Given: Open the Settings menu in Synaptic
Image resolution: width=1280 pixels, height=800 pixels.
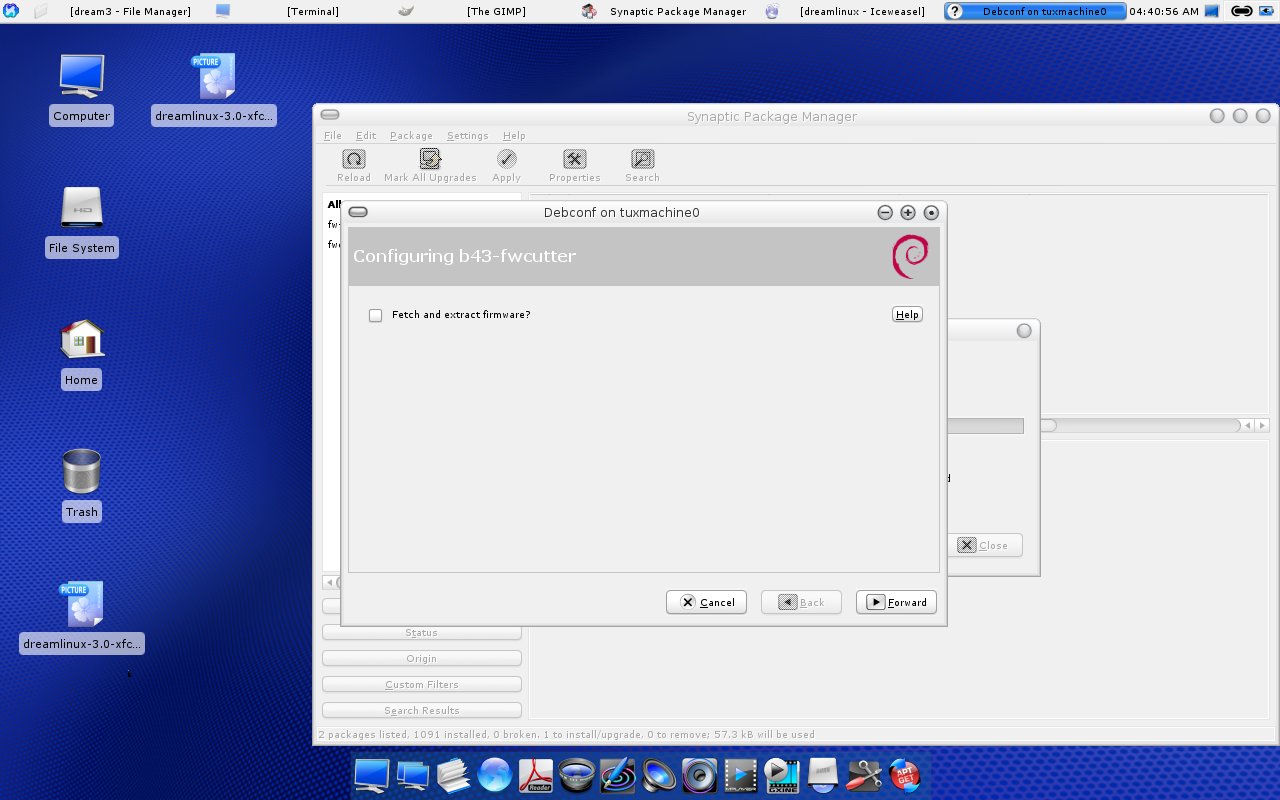Looking at the screenshot, I should pos(467,135).
